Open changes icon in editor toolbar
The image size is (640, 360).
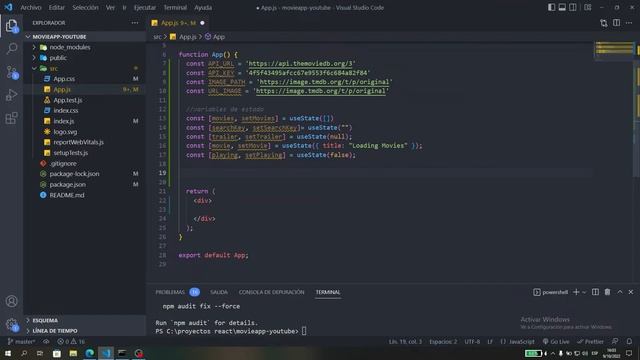click(604, 23)
